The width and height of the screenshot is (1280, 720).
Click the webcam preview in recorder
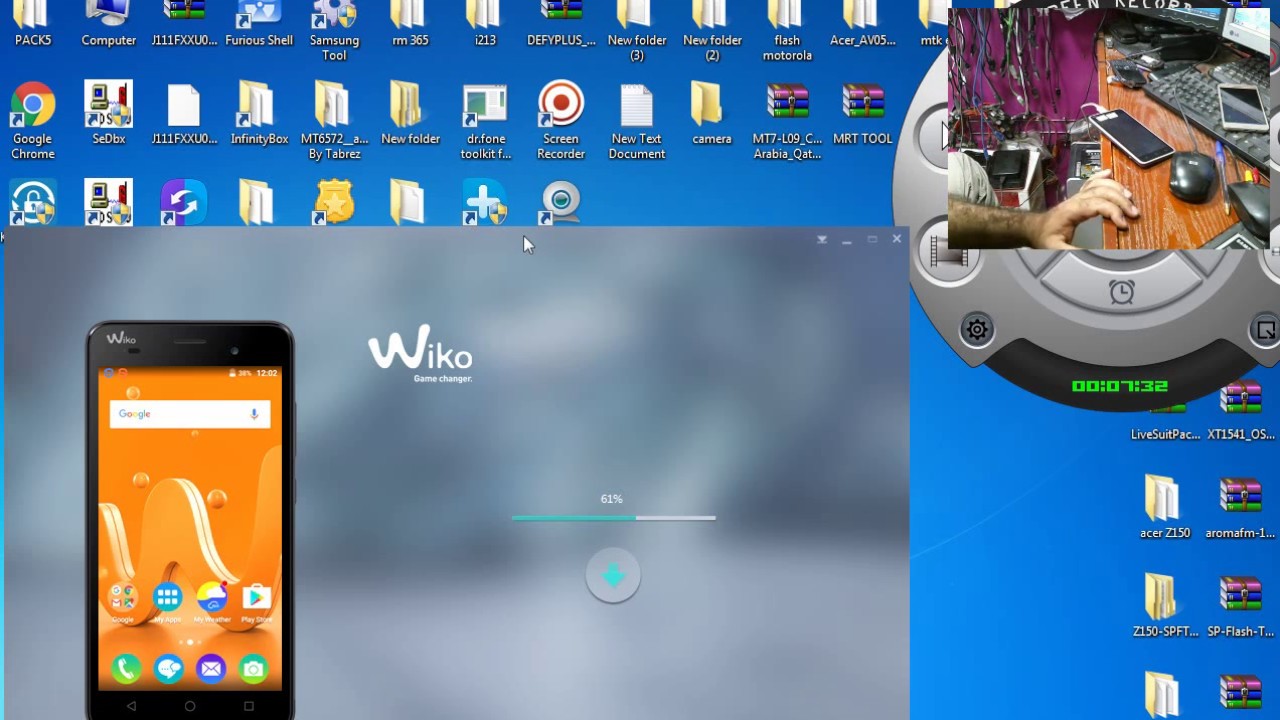coord(1108,128)
